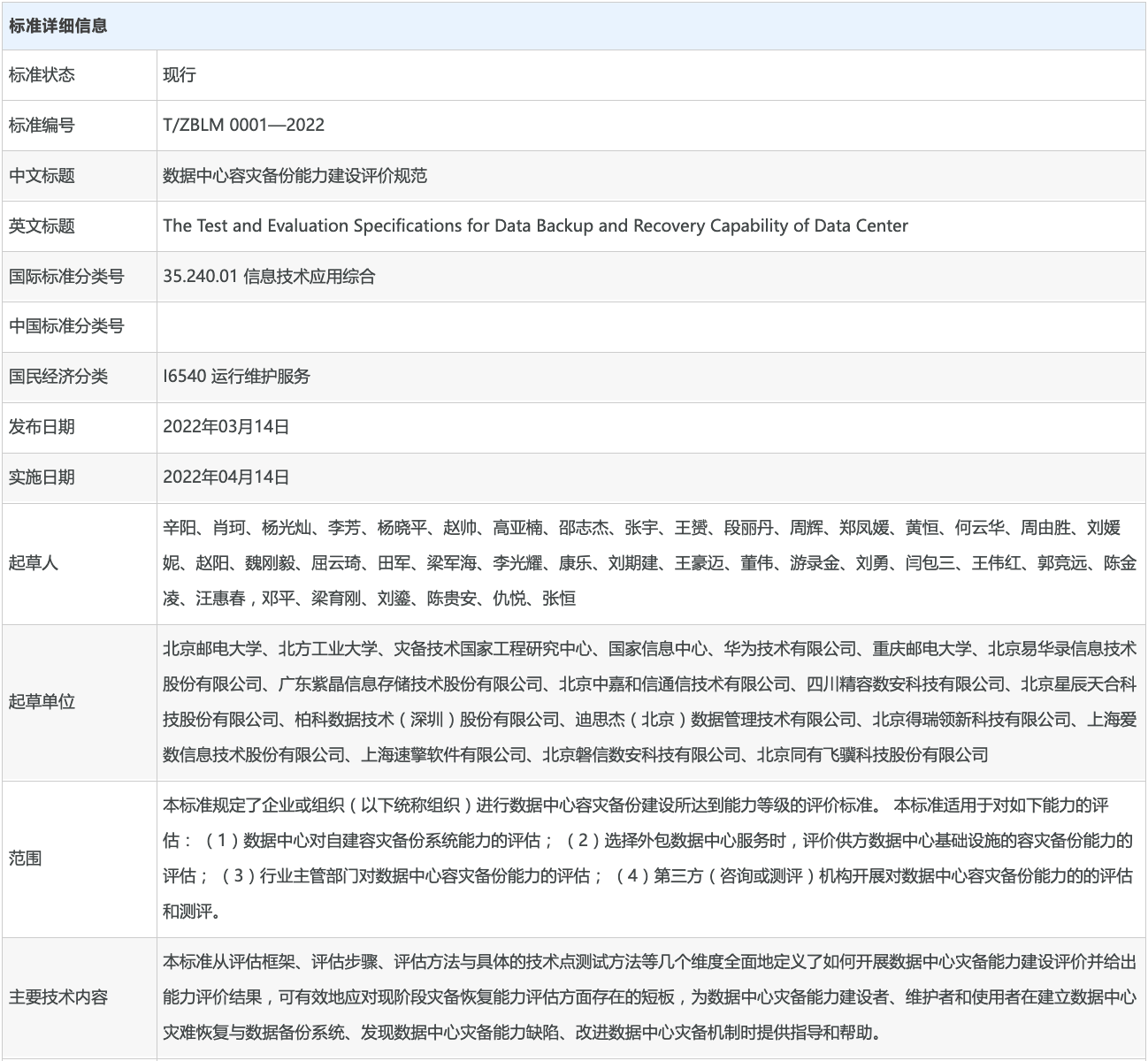
Task: Click the release date 2022年03月14日
Action: [x=226, y=427]
